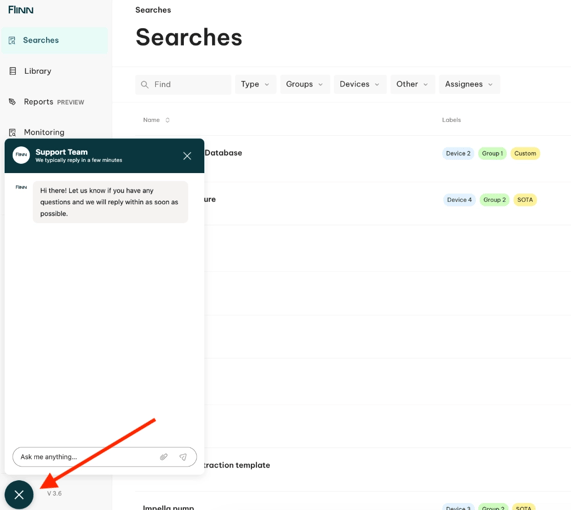Click the Reports sidebar icon
571x510 pixels.
click(12, 102)
